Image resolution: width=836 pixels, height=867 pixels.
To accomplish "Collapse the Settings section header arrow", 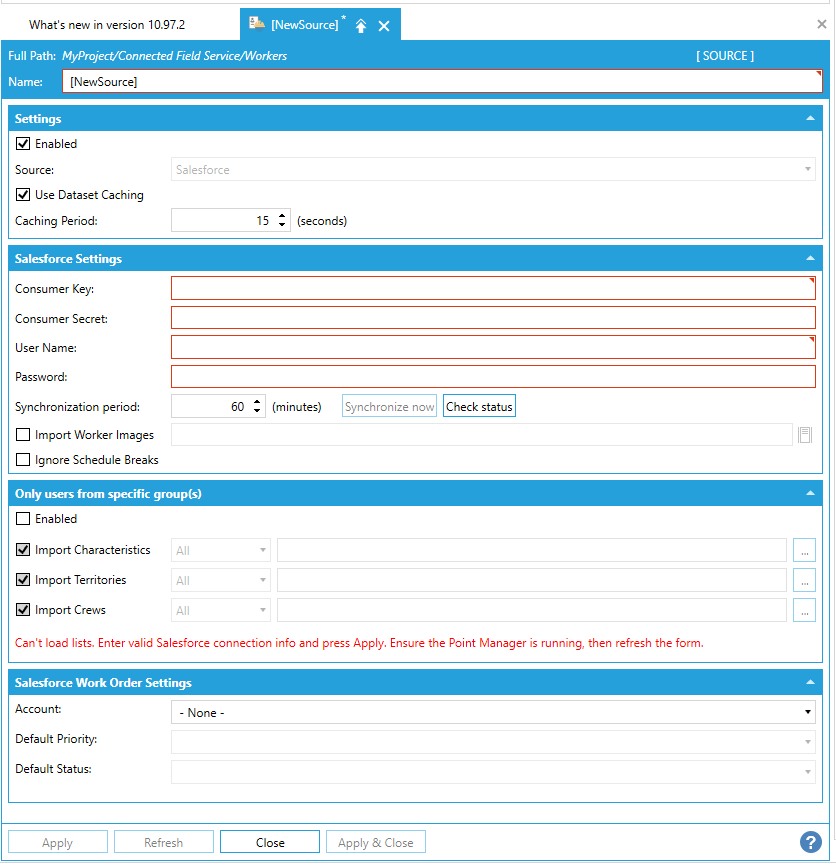I will [x=810, y=119].
